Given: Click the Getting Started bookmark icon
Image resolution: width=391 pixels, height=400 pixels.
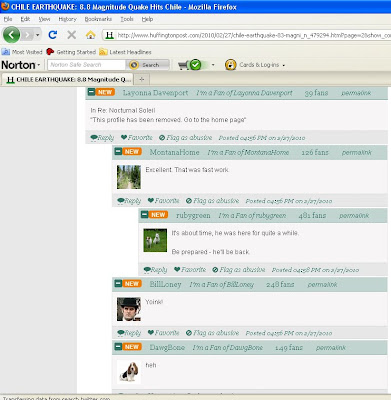Looking at the screenshot, I should pyautogui.click(x=50, y=52).
